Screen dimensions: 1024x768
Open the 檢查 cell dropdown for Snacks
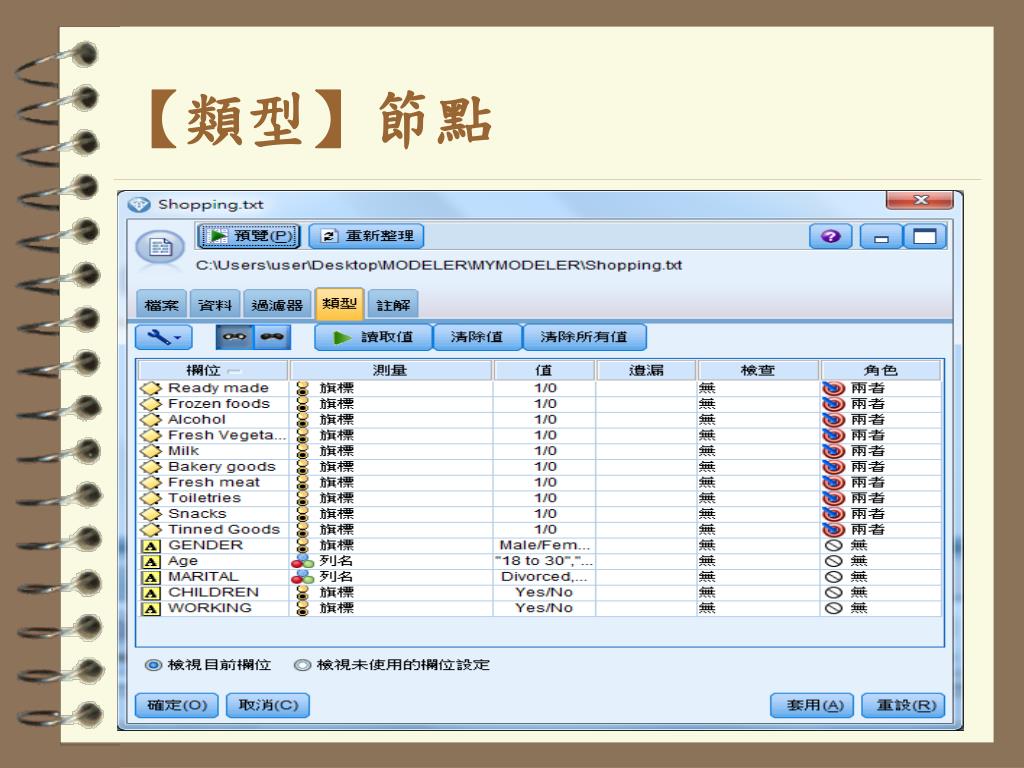point(757,514)
